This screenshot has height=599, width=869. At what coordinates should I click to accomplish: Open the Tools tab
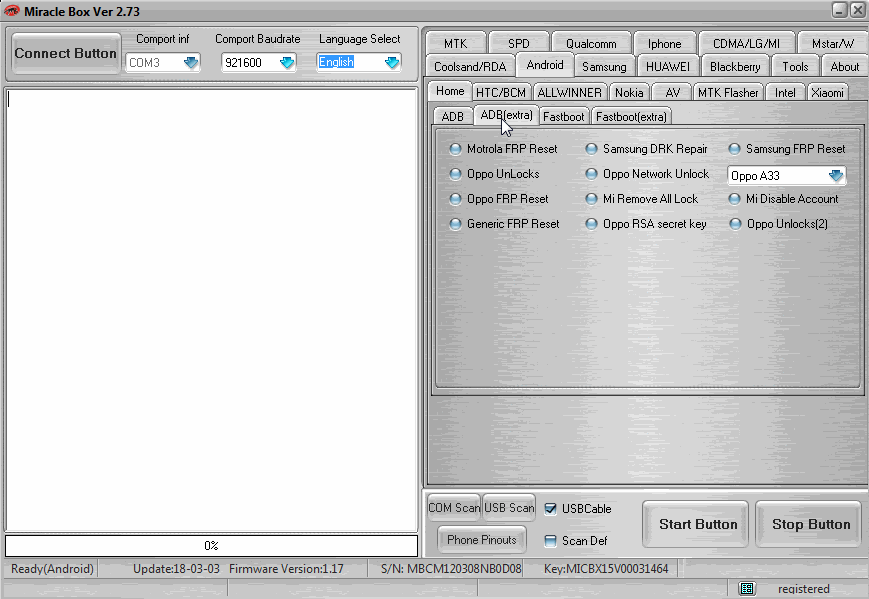pos(795,66)
